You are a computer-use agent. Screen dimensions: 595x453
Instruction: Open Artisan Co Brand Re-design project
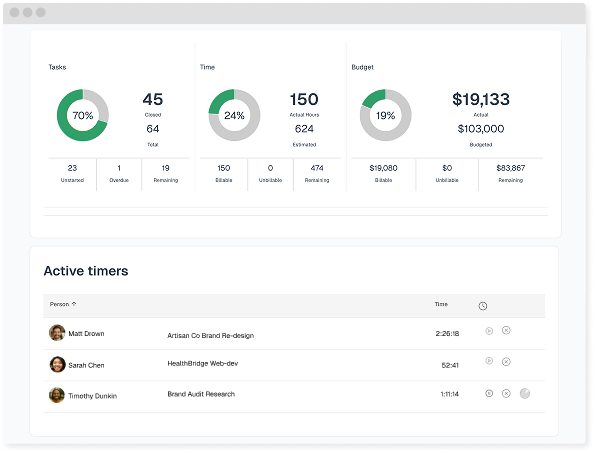coord(211,335)
